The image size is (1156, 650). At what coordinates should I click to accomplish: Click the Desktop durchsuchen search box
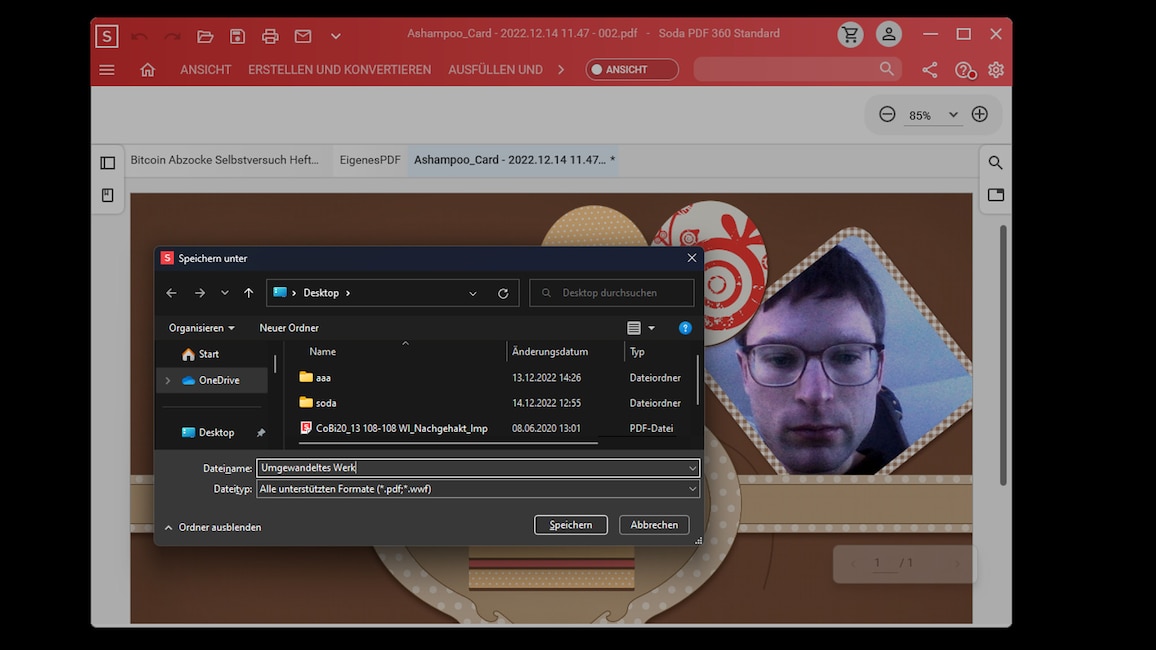611,293
